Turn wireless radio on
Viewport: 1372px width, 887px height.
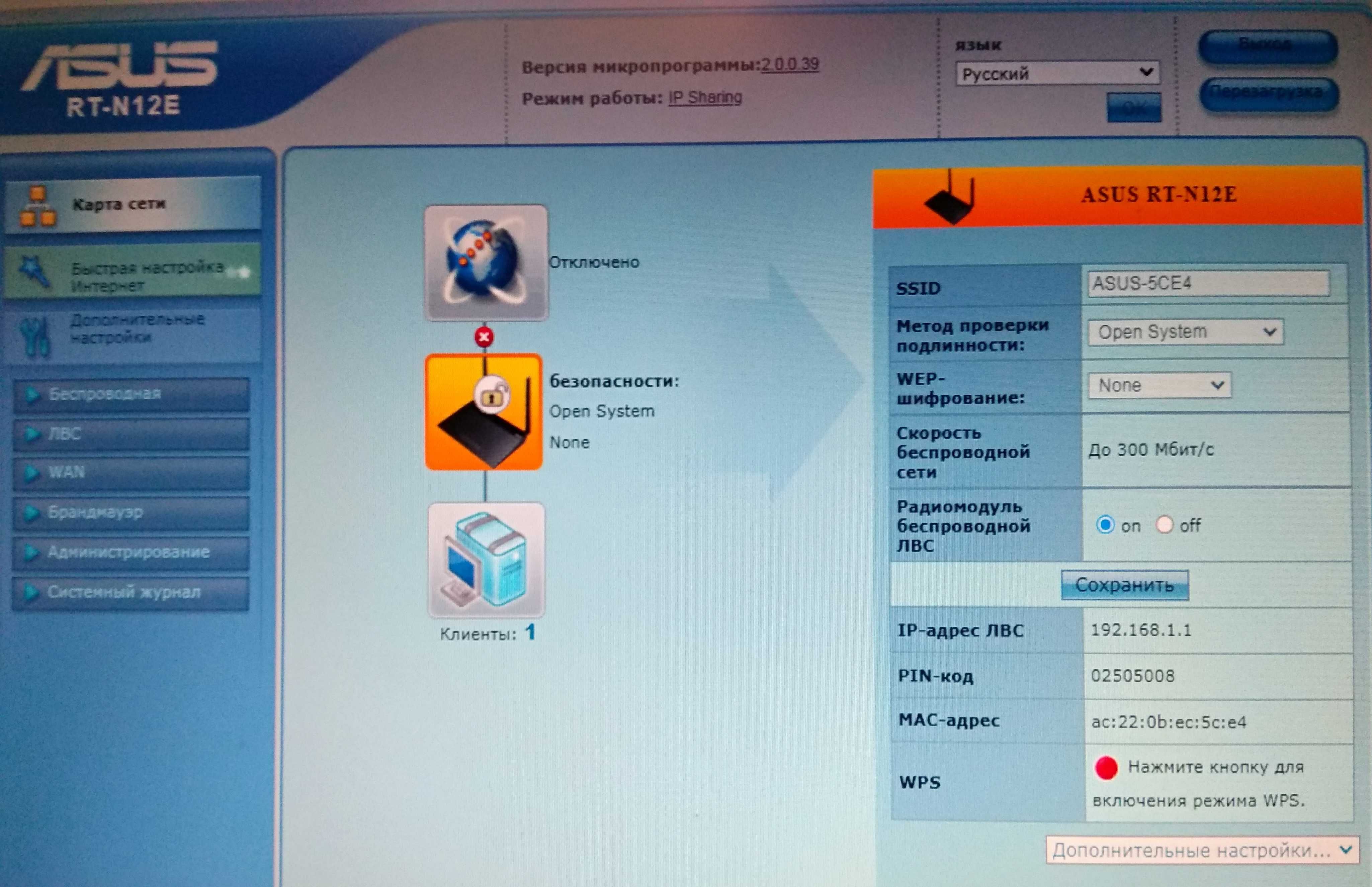coord(1105,525)
